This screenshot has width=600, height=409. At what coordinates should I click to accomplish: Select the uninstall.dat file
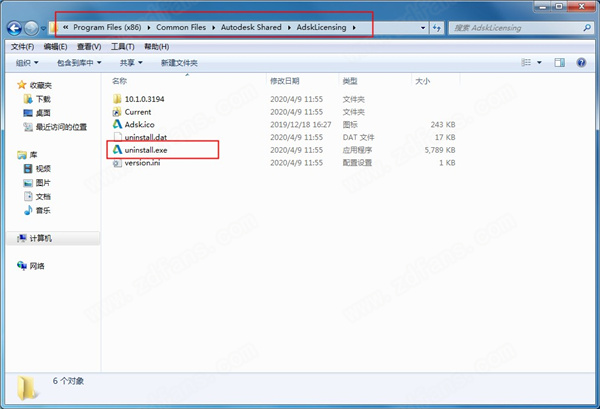[146, 137]
